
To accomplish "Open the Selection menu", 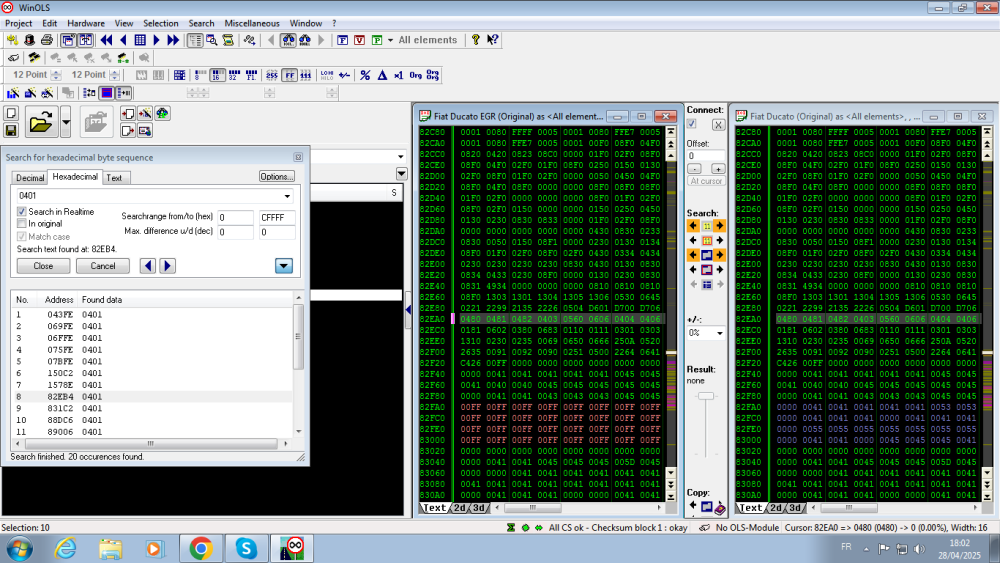I will click(x=160, y=24).
